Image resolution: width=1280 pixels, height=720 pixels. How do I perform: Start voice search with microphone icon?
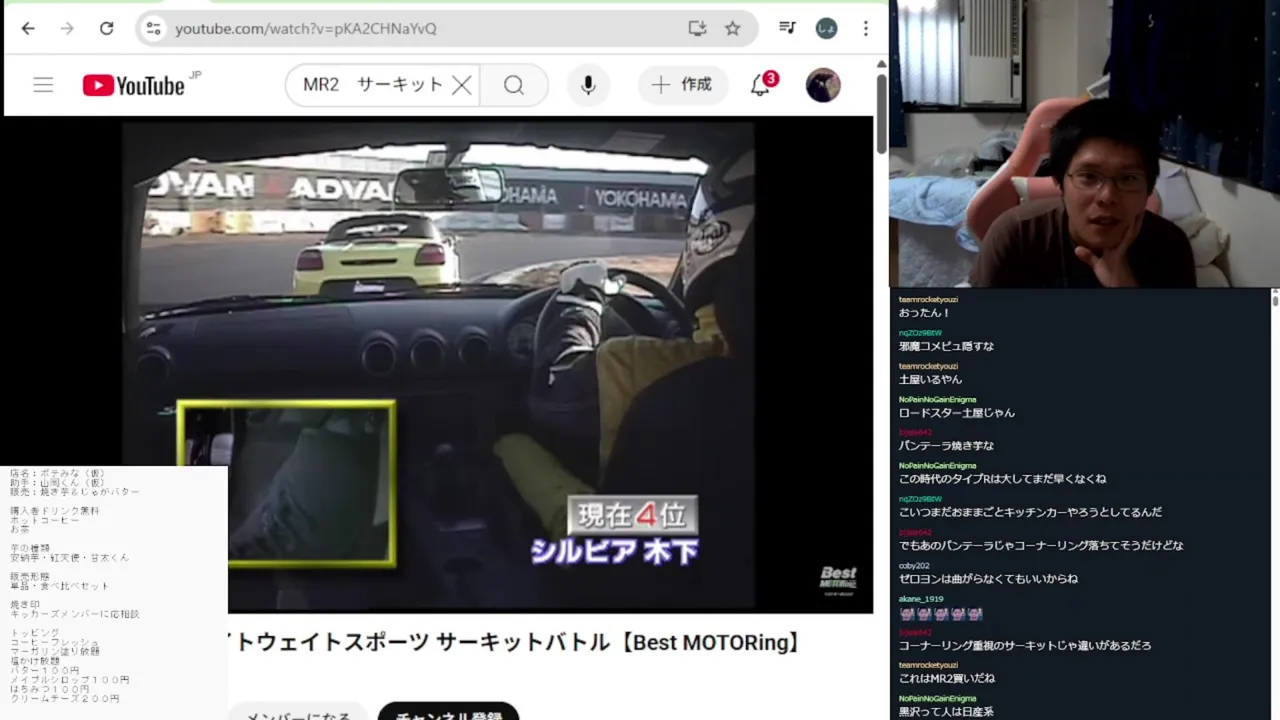[588, 85]
